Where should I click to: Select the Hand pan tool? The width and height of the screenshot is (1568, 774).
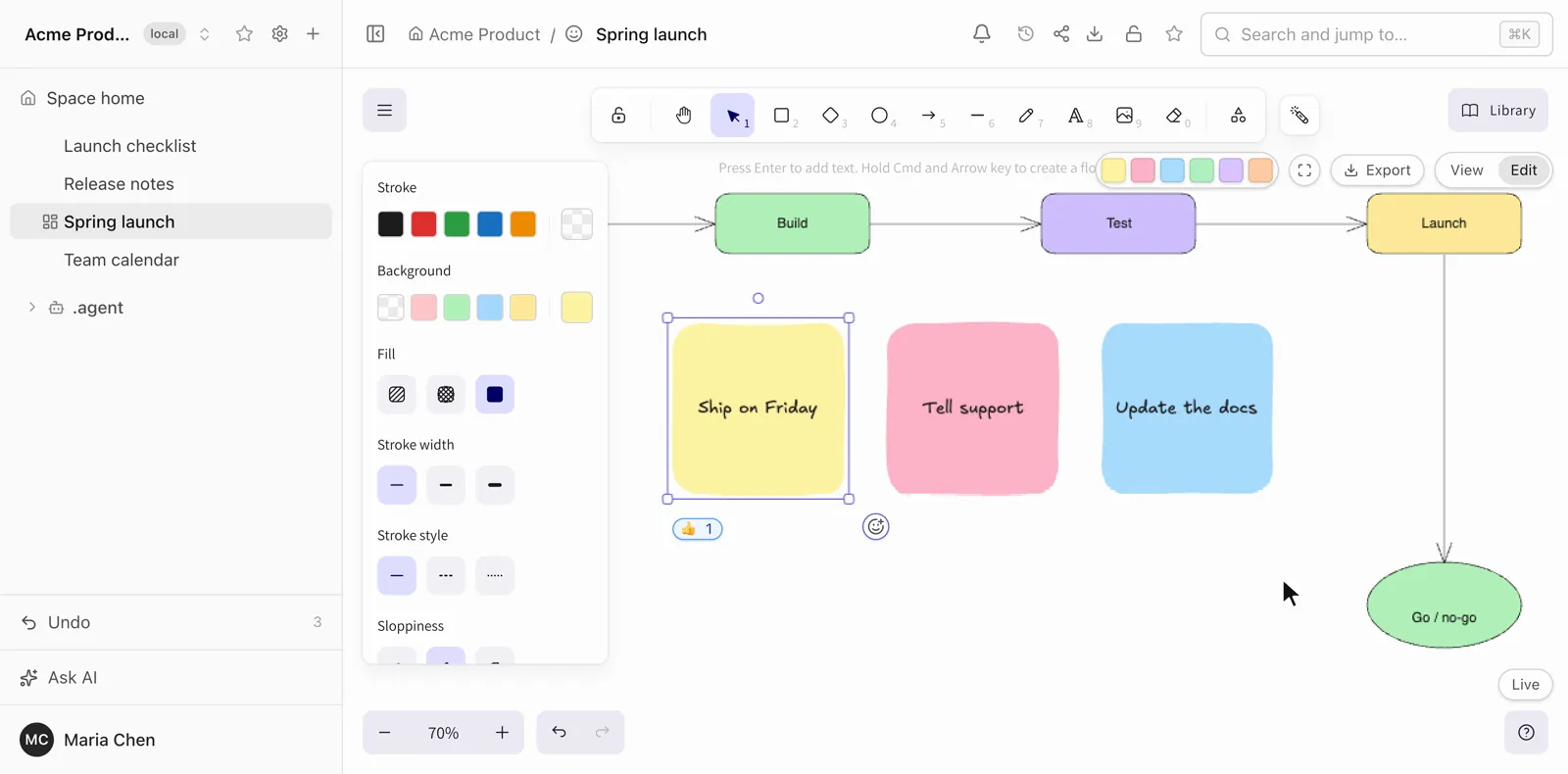click(683, 116)
